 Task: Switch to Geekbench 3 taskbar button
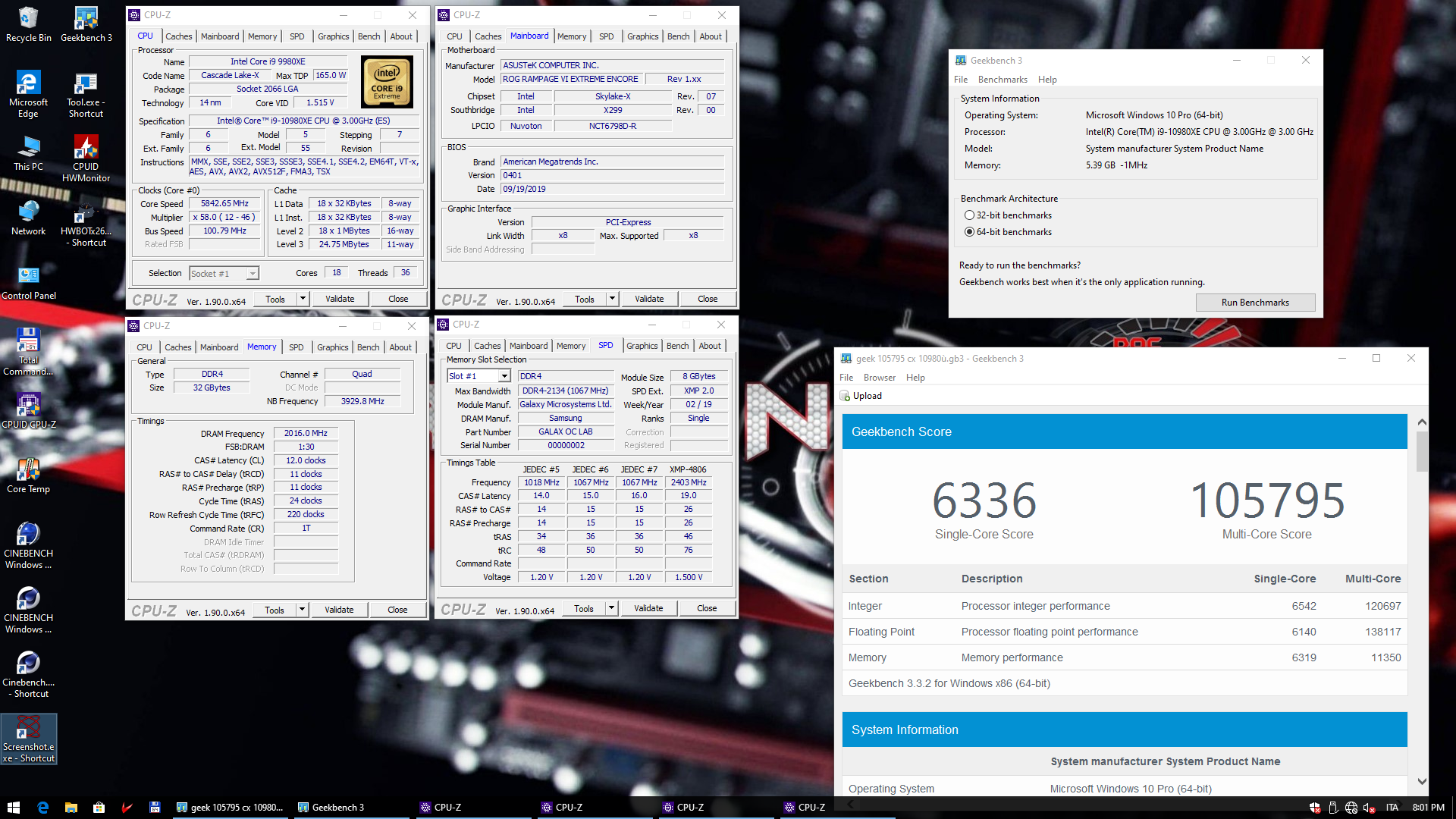click(351, 808)
